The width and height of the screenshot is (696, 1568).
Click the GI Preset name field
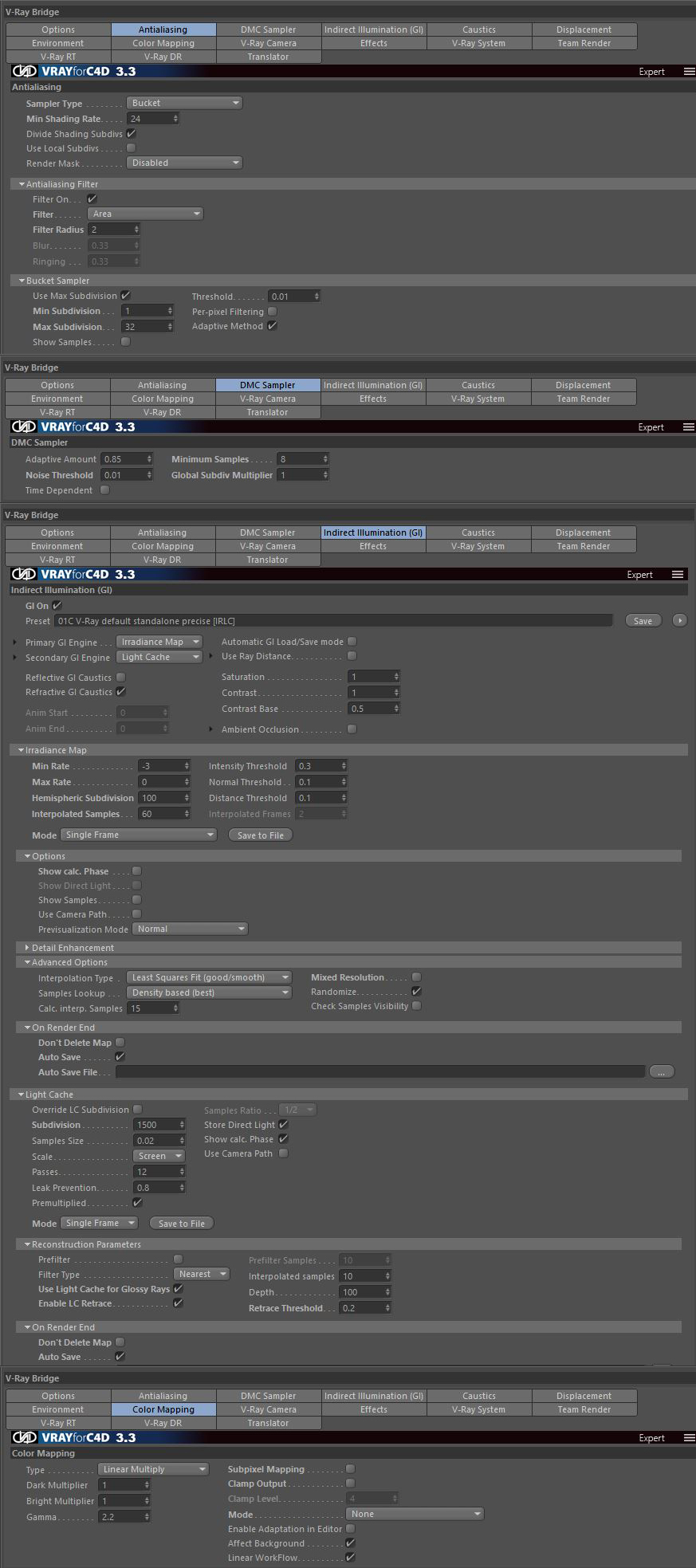(333, 620)
